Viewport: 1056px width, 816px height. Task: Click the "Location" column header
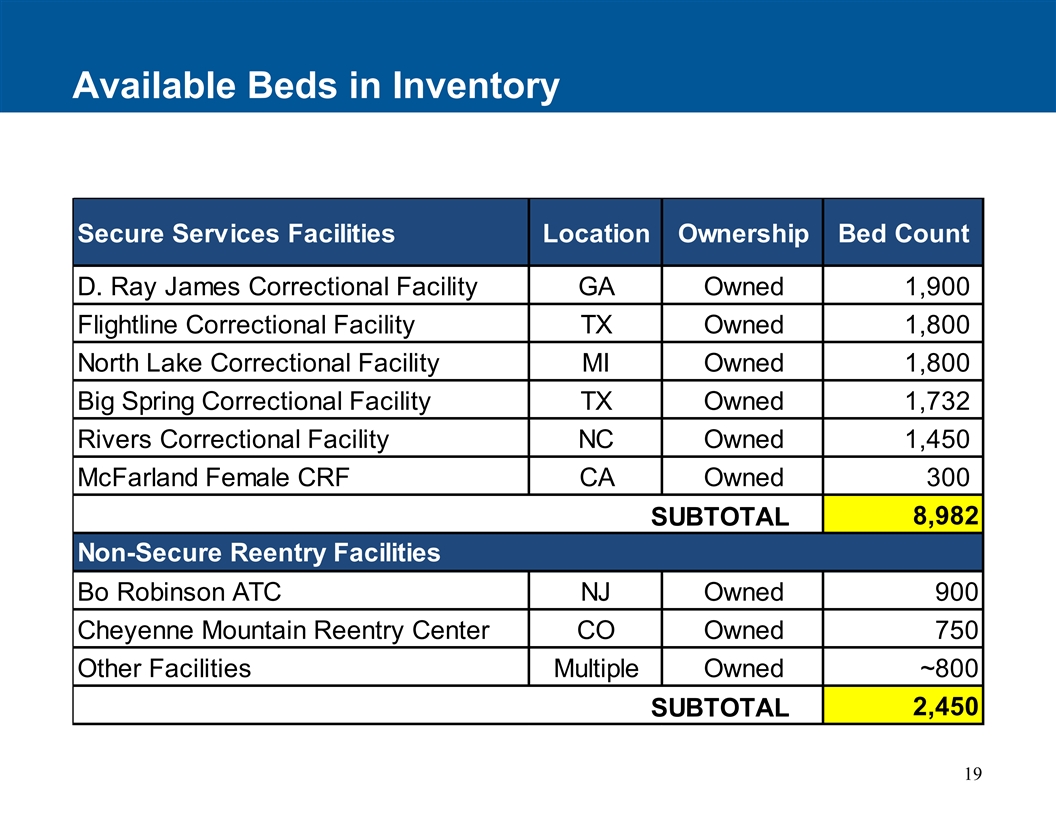pyautogui.click(x=596, y=234)
